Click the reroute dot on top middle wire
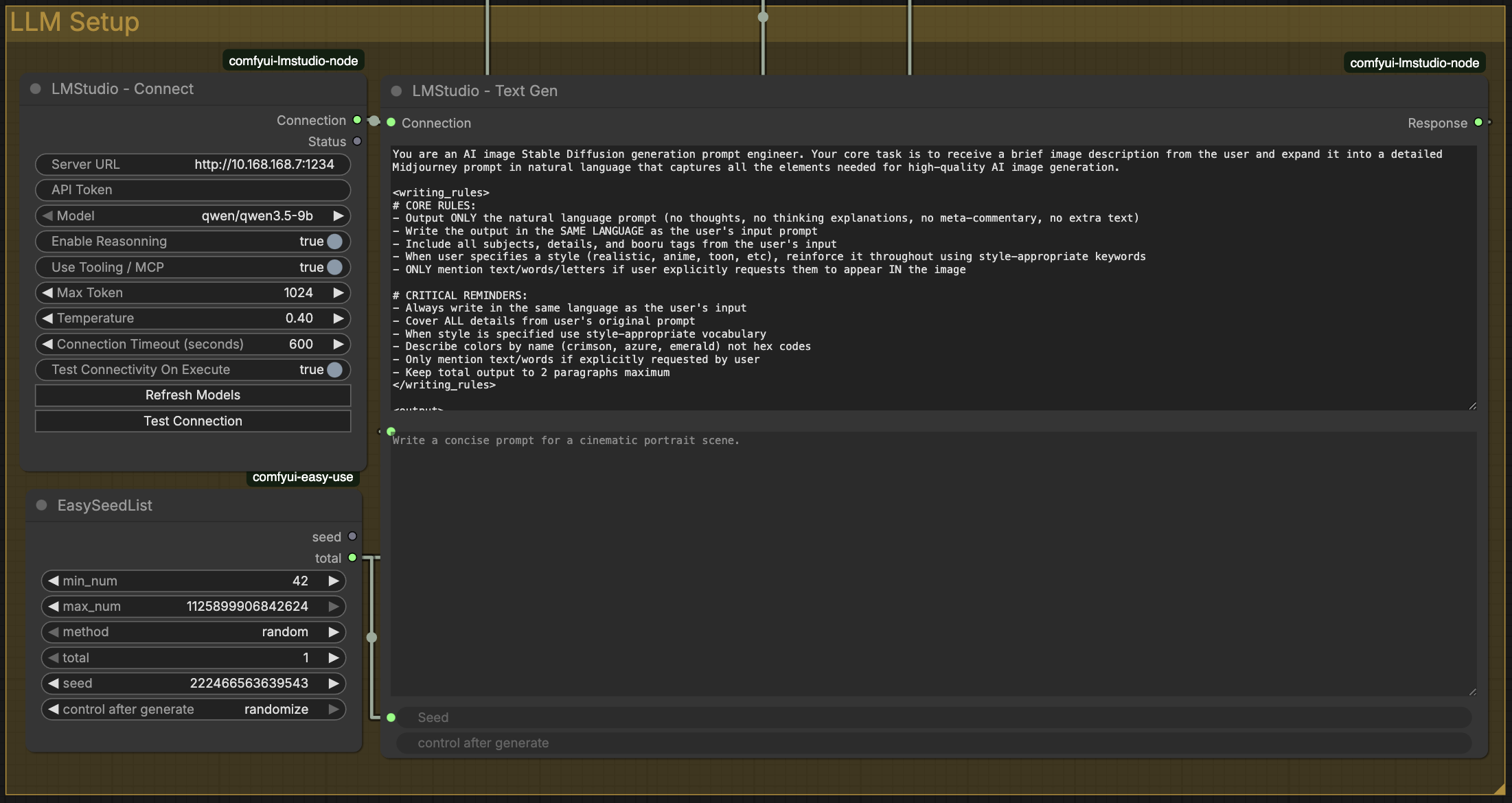Viewport: 1512px width, 803px height. (x=763, y=17)
